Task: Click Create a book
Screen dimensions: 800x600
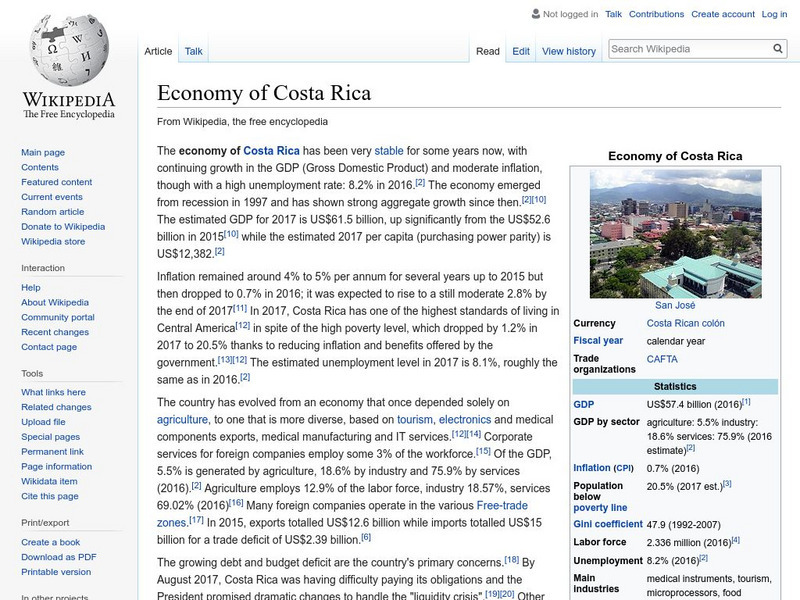Action: click(51, 542)
